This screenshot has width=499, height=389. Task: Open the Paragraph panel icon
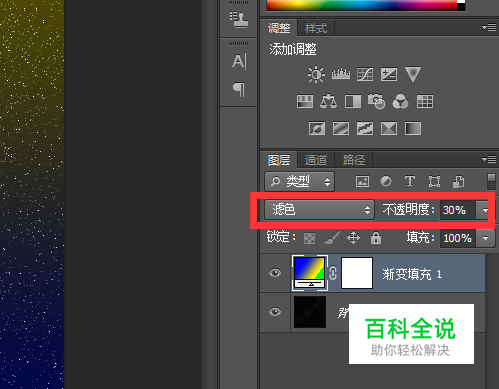(239, 89)
